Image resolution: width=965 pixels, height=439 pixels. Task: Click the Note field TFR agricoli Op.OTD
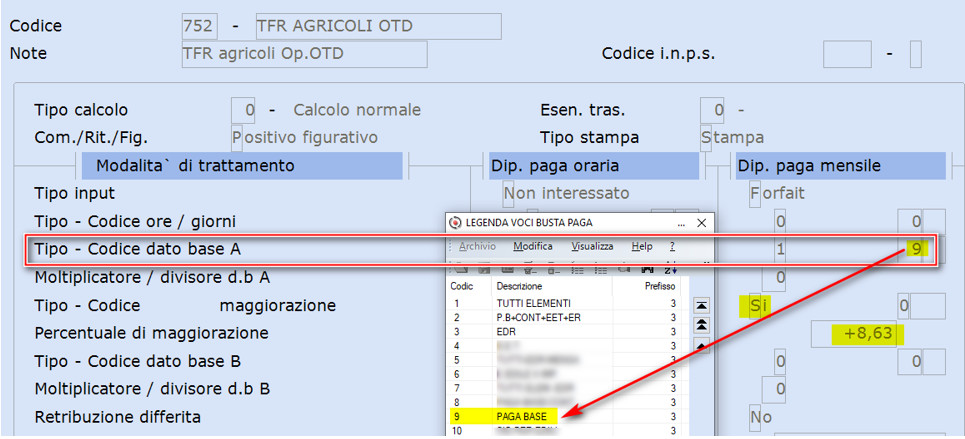click(x=305, y=54)
